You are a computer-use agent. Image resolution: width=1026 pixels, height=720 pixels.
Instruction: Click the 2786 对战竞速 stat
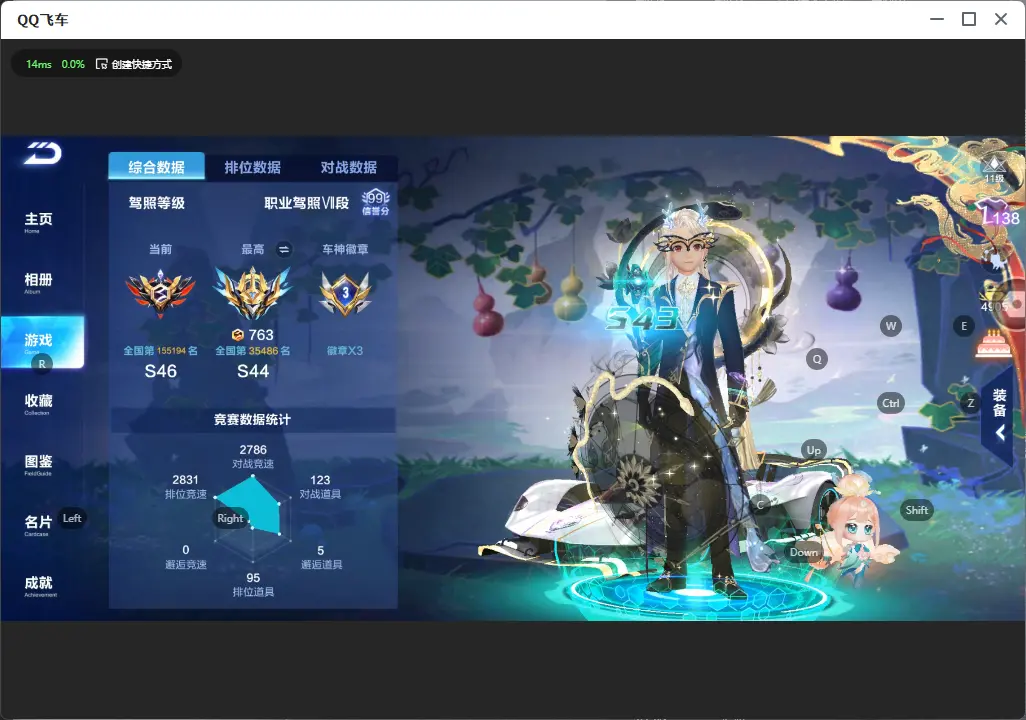[x=253, y=456]
